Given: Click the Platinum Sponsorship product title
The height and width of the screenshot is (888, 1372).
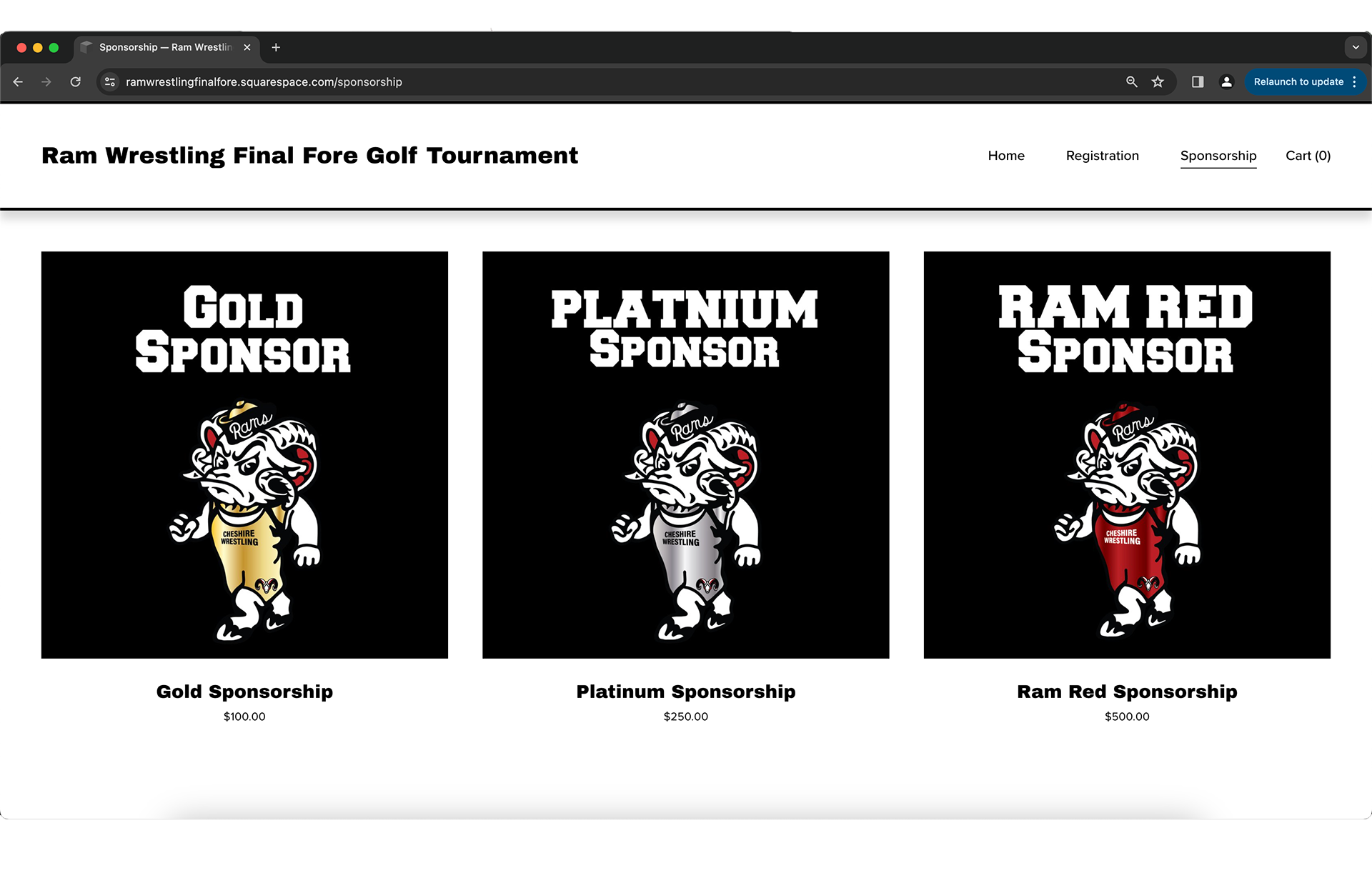Looking at the screenshot, I should [685, 692].
